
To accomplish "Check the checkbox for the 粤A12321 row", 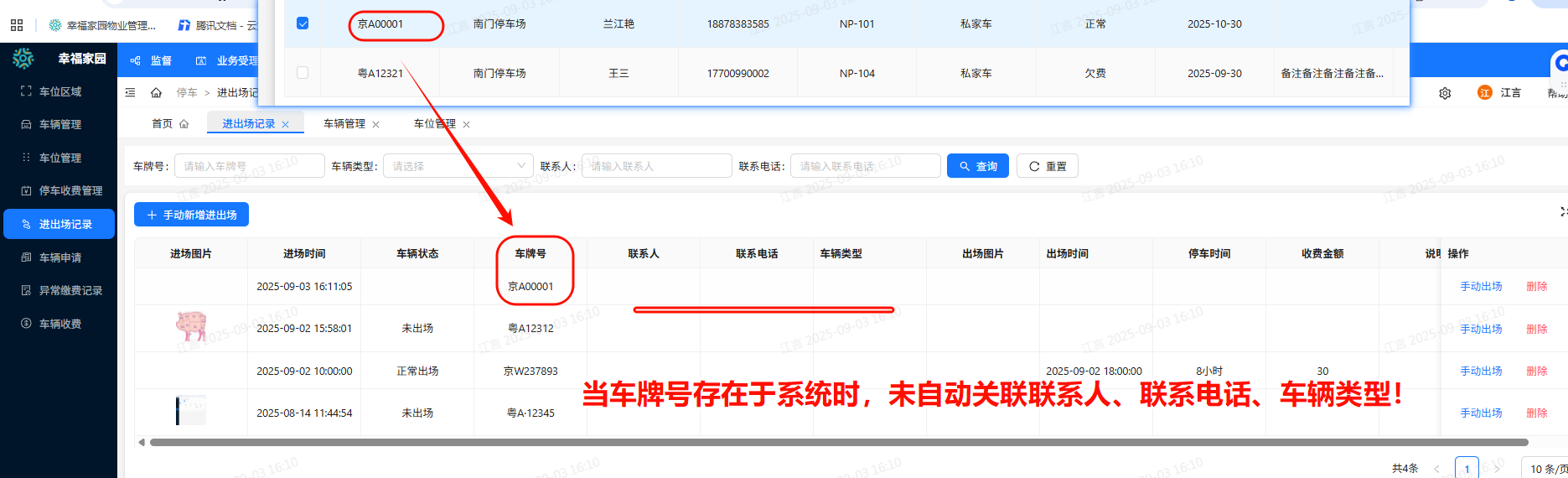I will 303,73.
